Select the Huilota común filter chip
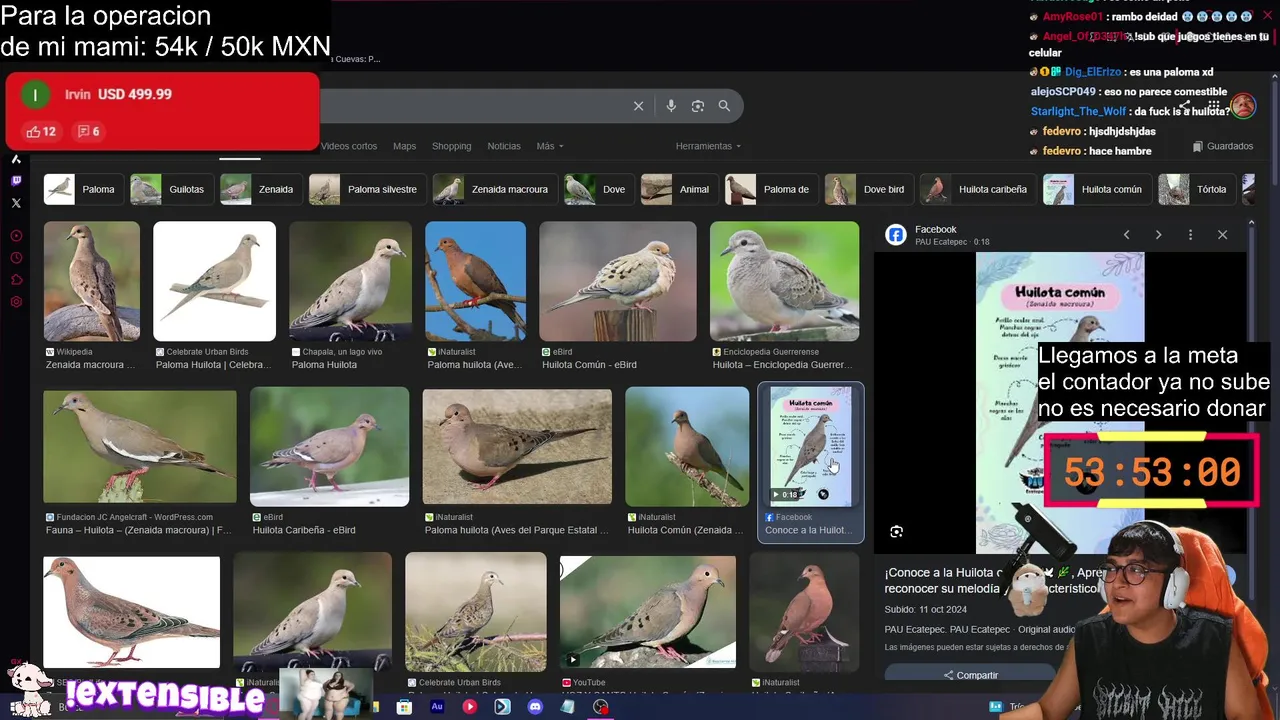 click(1096, 189)
